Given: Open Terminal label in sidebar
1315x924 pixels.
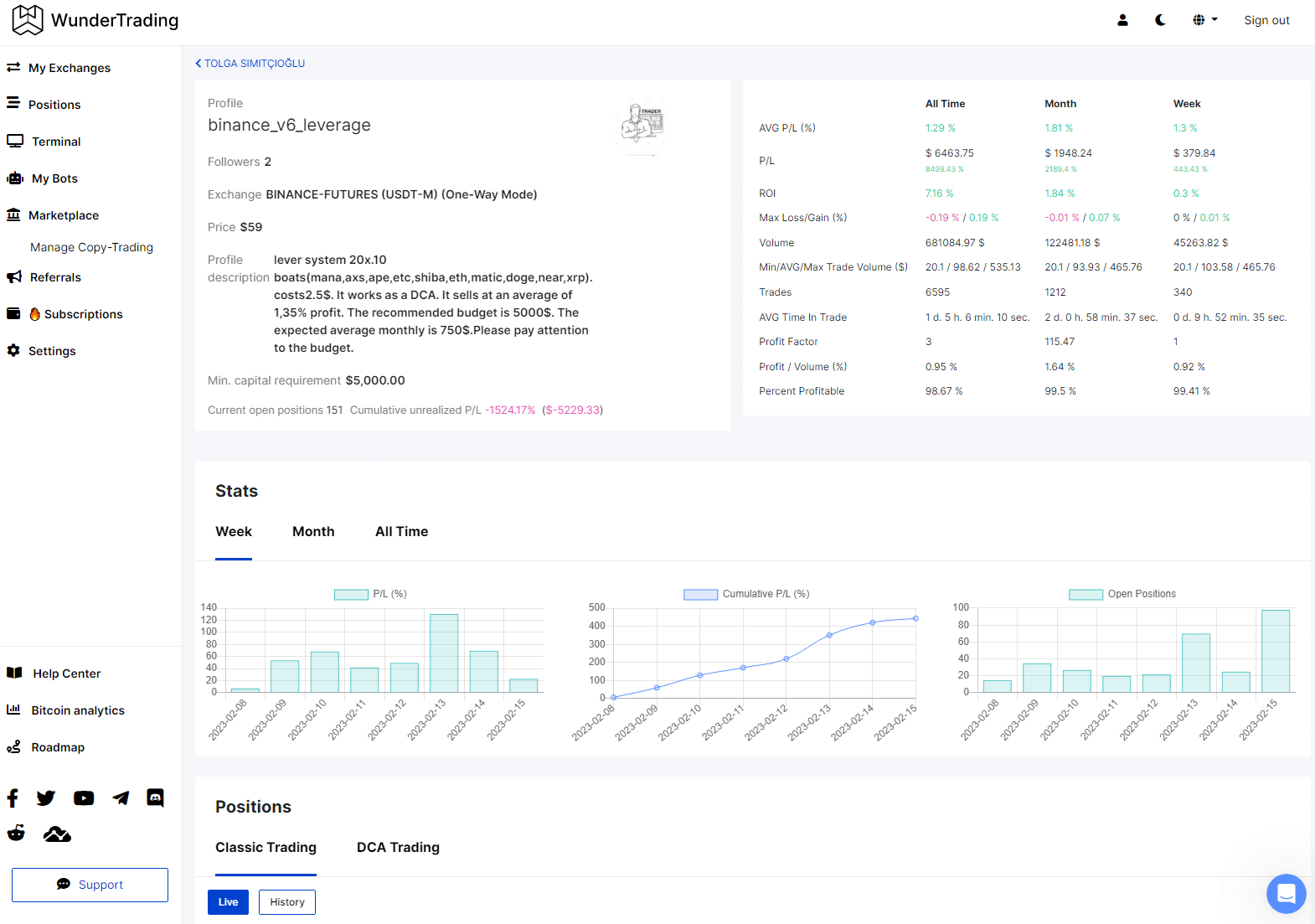Looking at the screenshot, I should pos(56,142).
